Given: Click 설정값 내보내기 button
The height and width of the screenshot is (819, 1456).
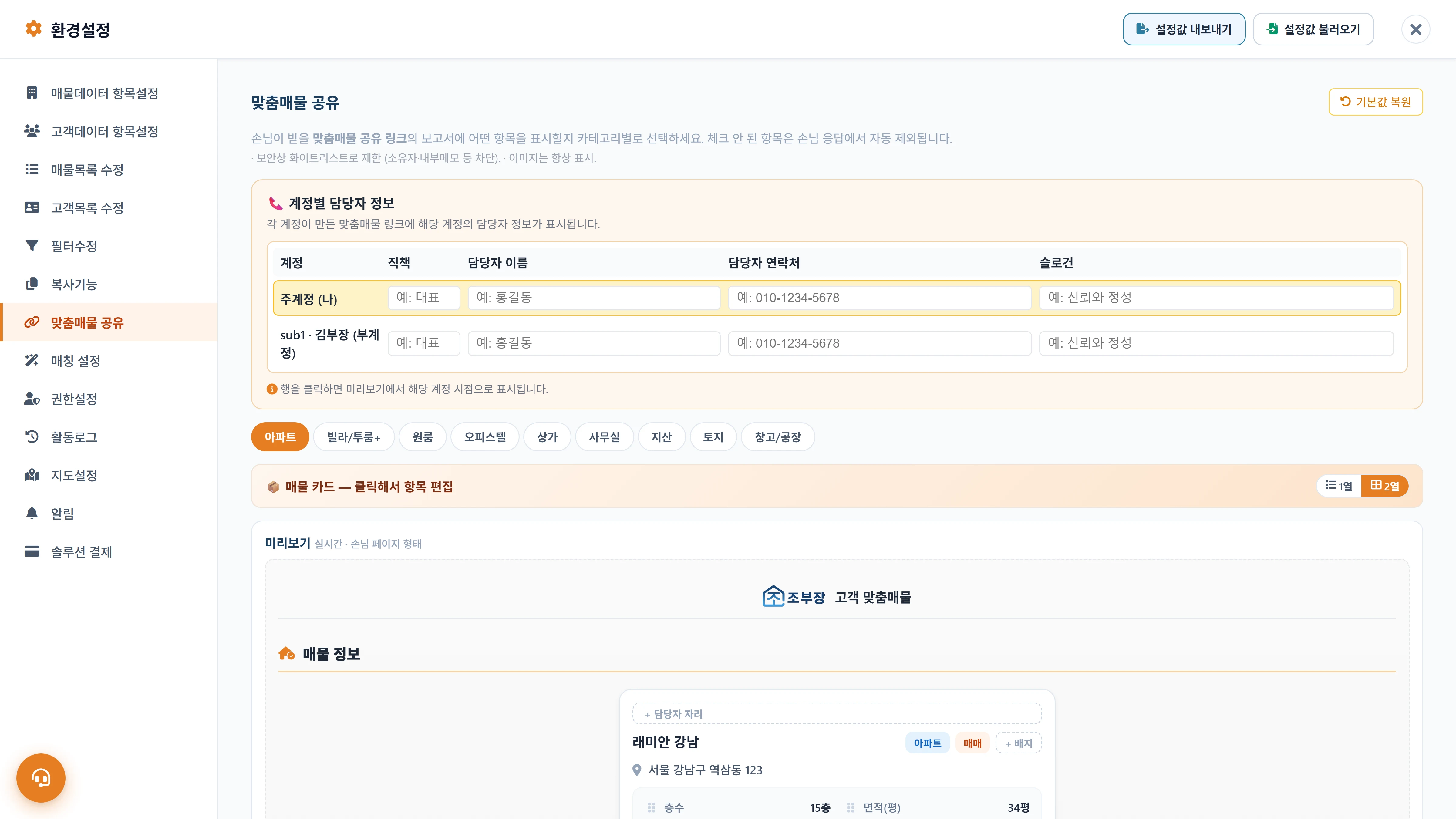Looking at the screenshot, I should click(x=1184, y=29).
